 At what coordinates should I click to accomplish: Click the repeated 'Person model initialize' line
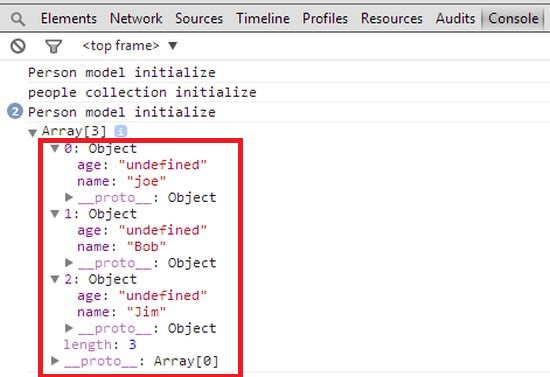tap(122, 112)
